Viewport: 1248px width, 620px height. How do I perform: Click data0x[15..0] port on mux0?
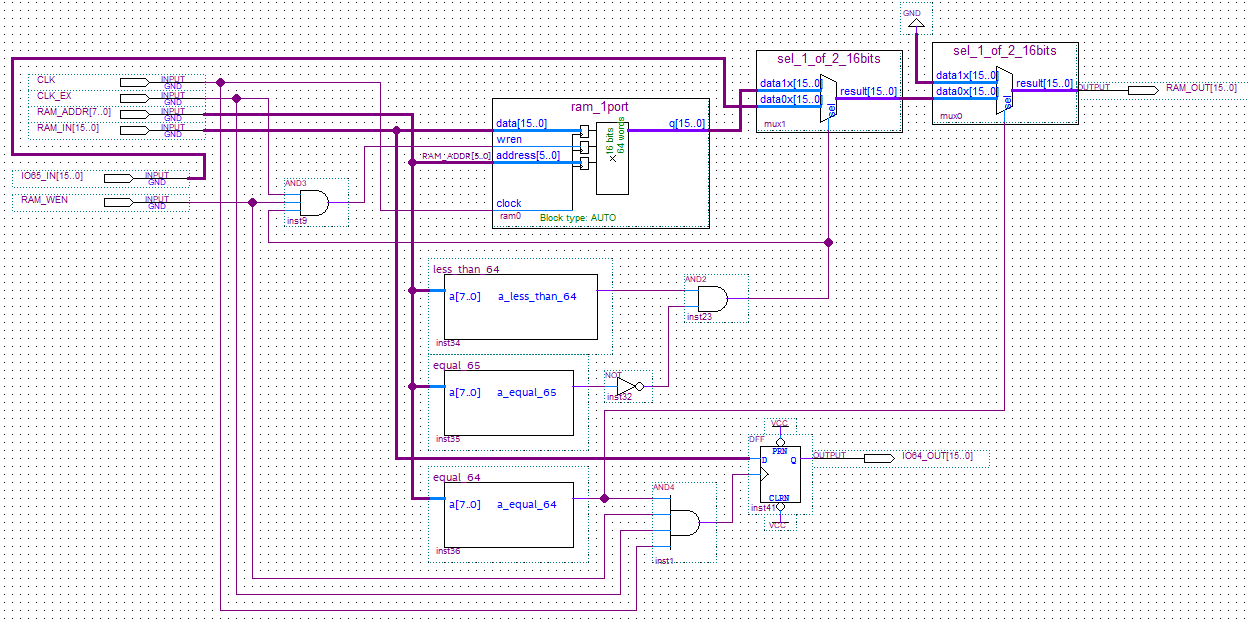click(x=966, y=92)
